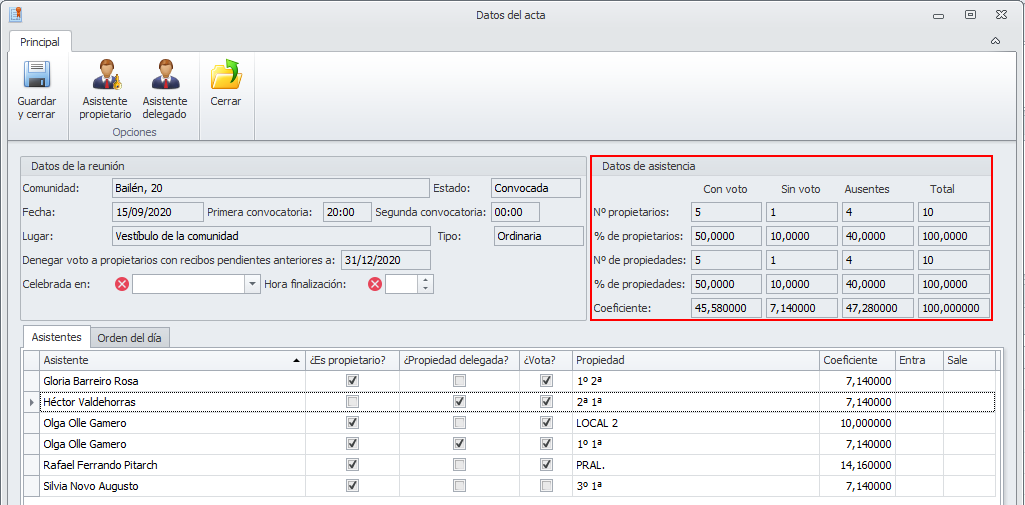Image resolution: width=1025 pixels, height=505 pixels.
Task: Toggle ¿Propiedad delegada? for Gloria Barreiro Rosa
Action: 459,381
